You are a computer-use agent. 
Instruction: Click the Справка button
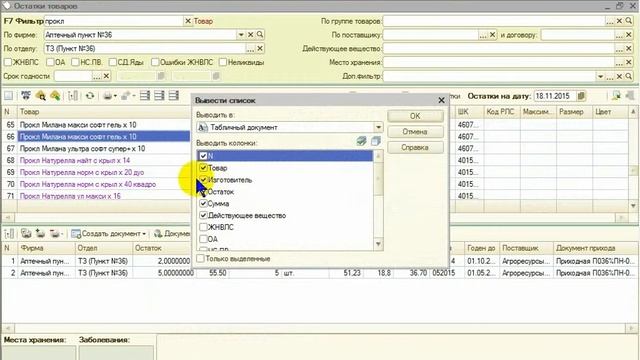click(415, 147)
